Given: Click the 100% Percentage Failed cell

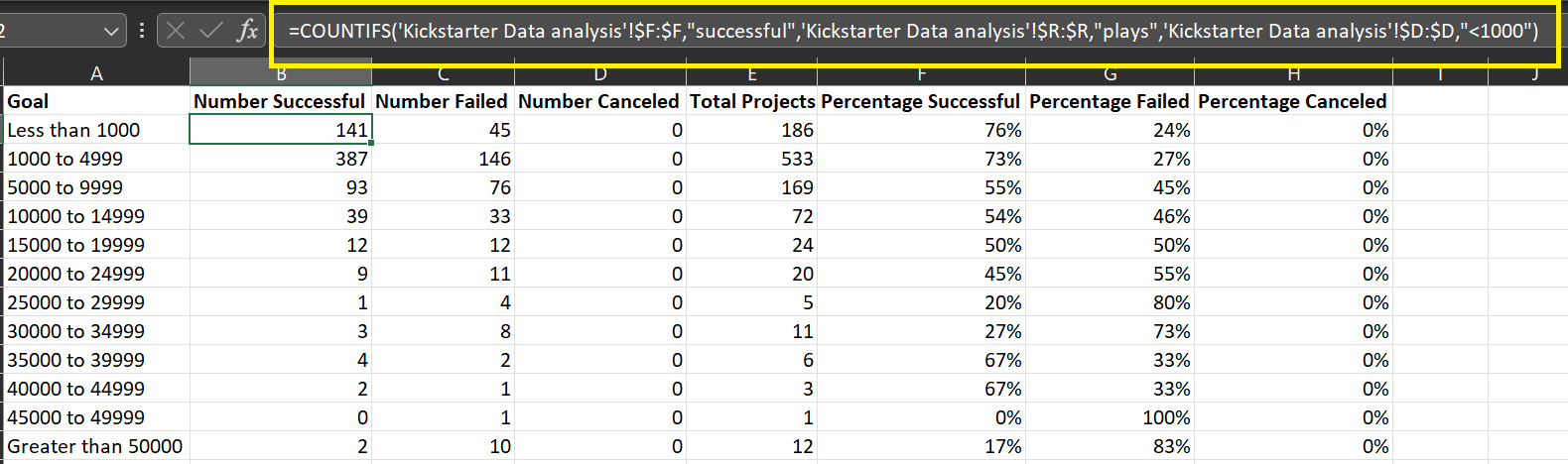Looking at the screenshot, I should tap(1110, 417).
